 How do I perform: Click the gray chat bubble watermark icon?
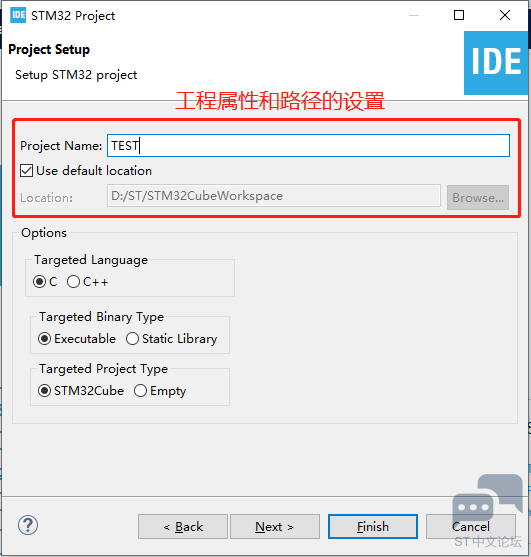487,498
